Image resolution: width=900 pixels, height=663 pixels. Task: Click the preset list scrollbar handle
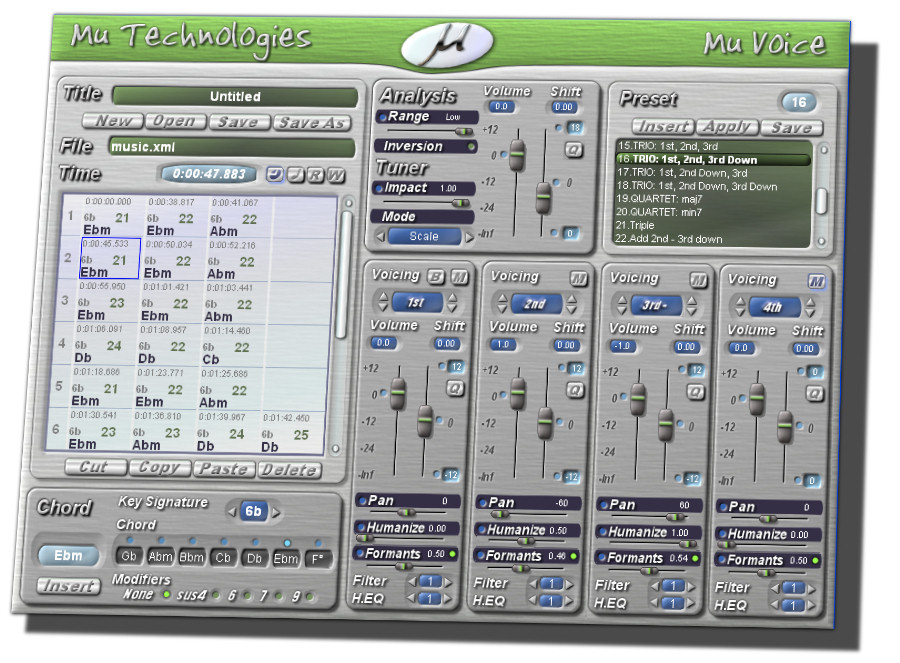click(x=821, y=202)
